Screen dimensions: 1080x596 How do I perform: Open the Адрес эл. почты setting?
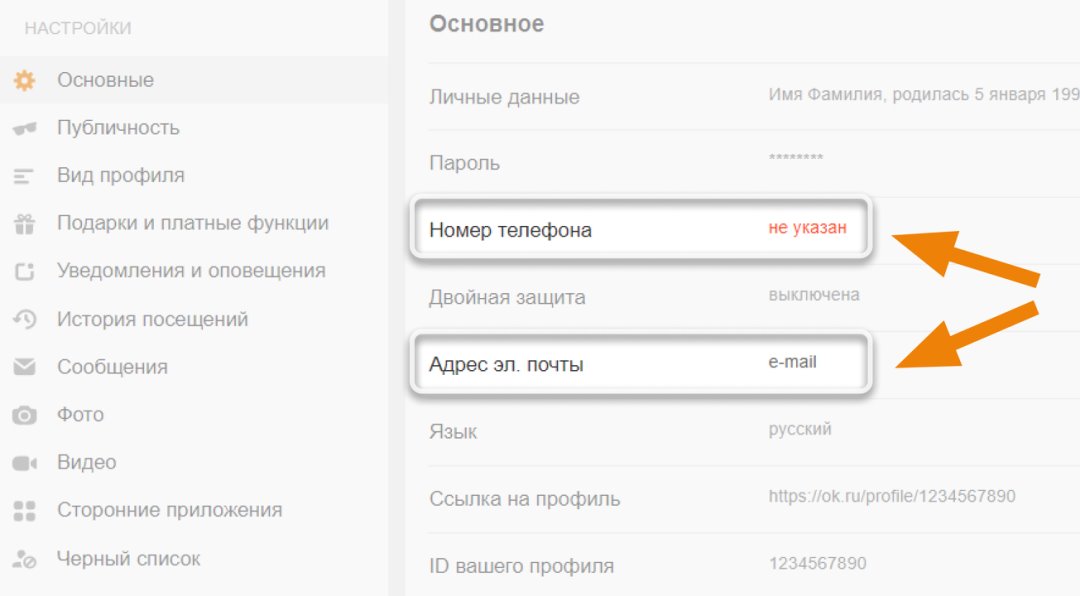click(x=506, y=365)
